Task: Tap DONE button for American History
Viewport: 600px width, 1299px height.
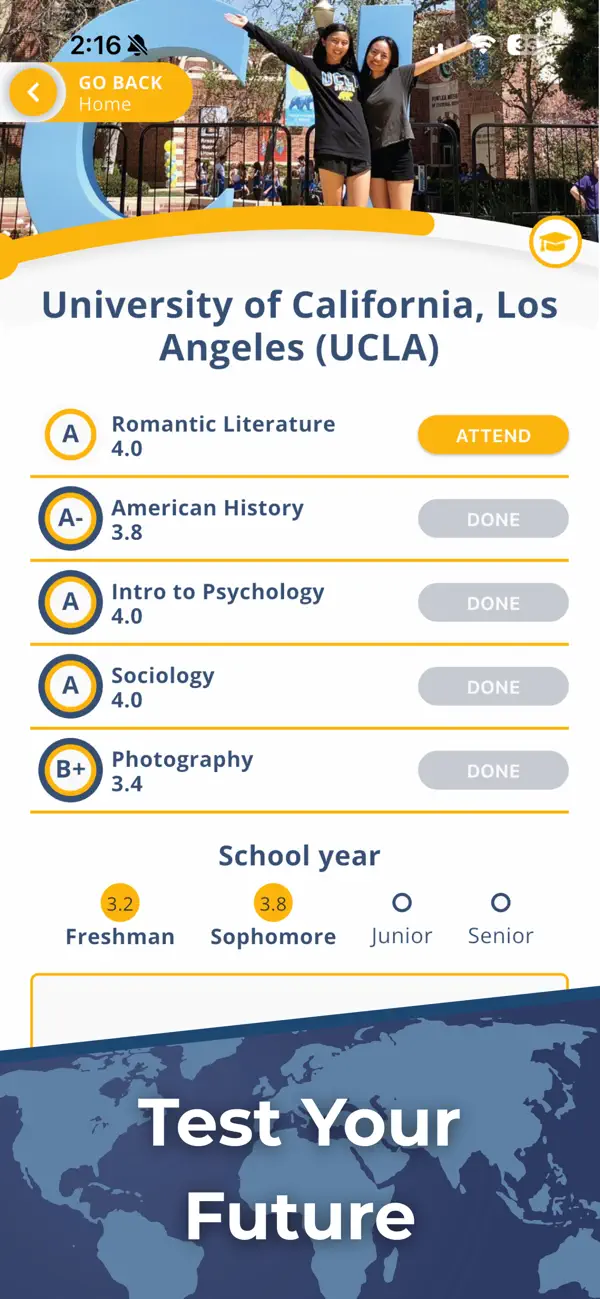Action: tap(493, 519)
